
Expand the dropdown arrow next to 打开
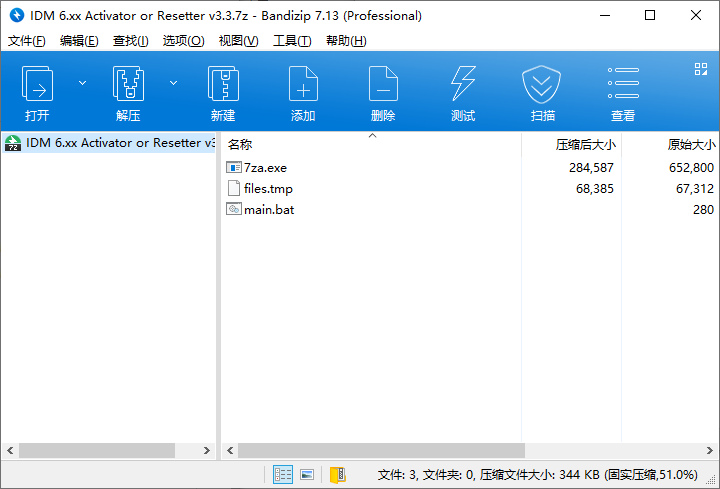point(82,82)
